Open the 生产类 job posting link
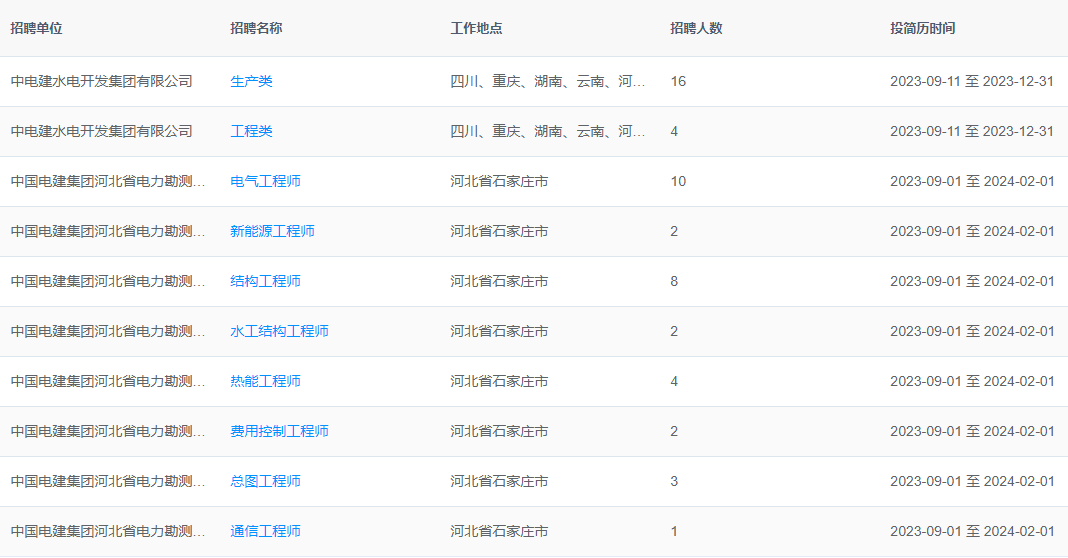Viewport: 1068px width, 558px height. tap(251, 81)
